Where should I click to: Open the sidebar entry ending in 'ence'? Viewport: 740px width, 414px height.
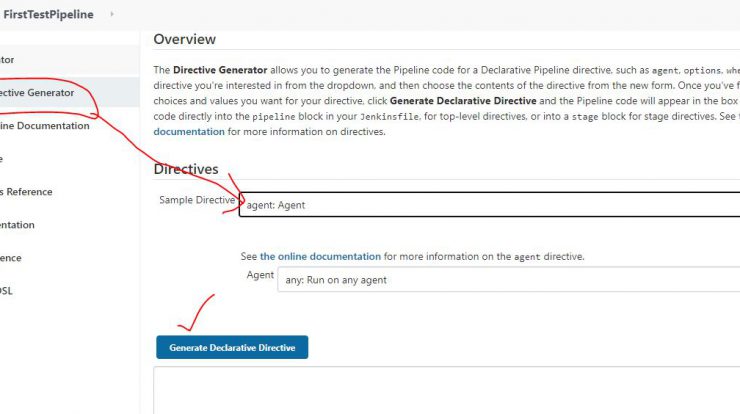[11, 258]
